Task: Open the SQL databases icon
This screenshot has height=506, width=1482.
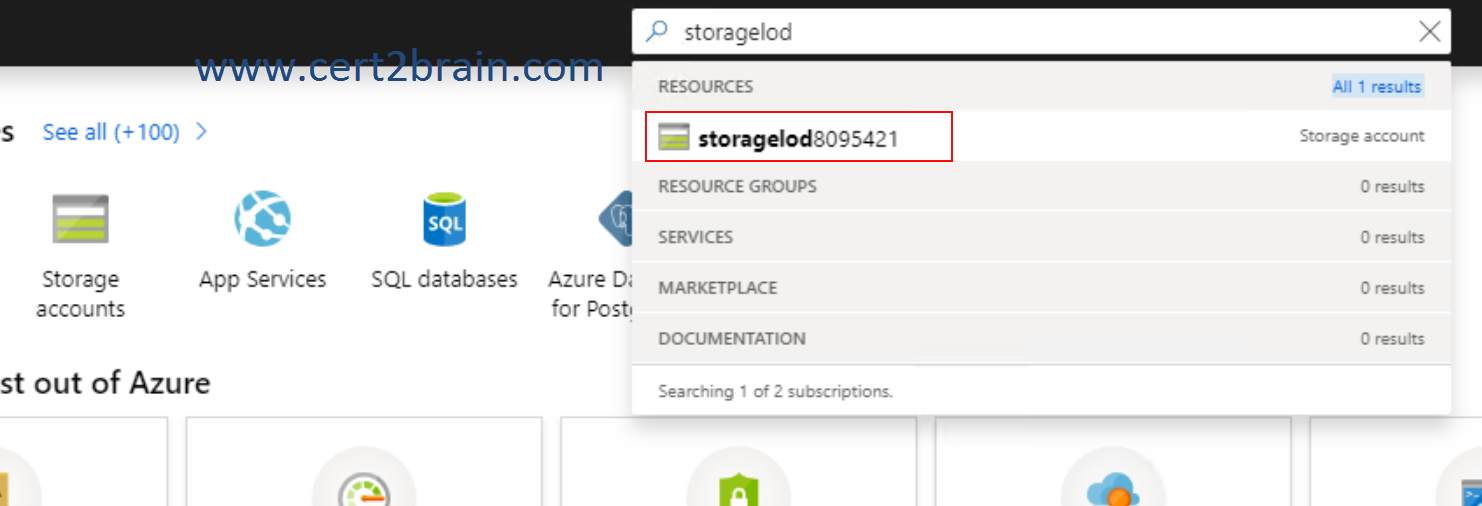Action: point(444,219)
